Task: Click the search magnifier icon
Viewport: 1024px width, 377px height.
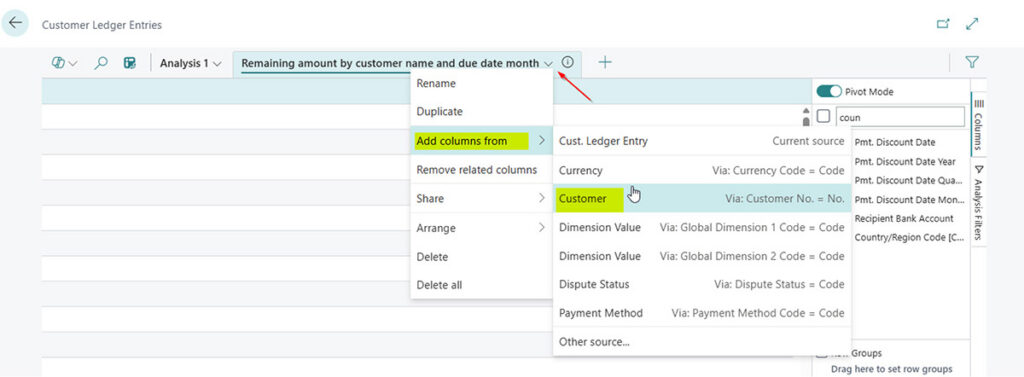Action: [101, 63]
